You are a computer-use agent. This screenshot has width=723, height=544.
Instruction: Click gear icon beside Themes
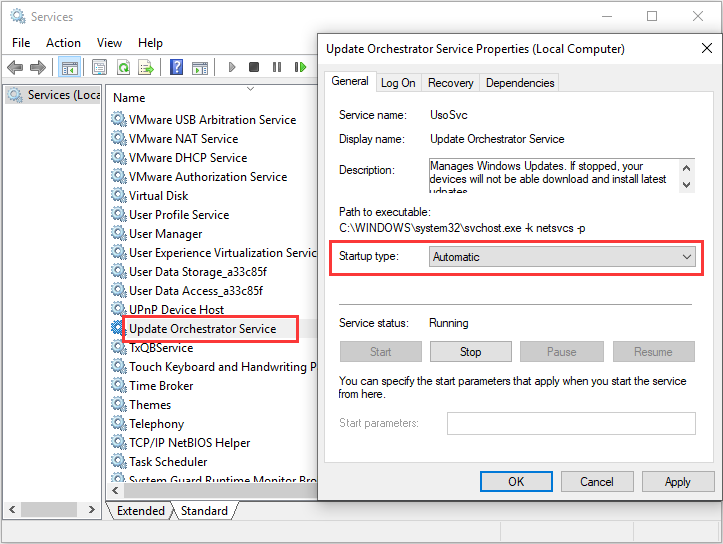(119, 404)
